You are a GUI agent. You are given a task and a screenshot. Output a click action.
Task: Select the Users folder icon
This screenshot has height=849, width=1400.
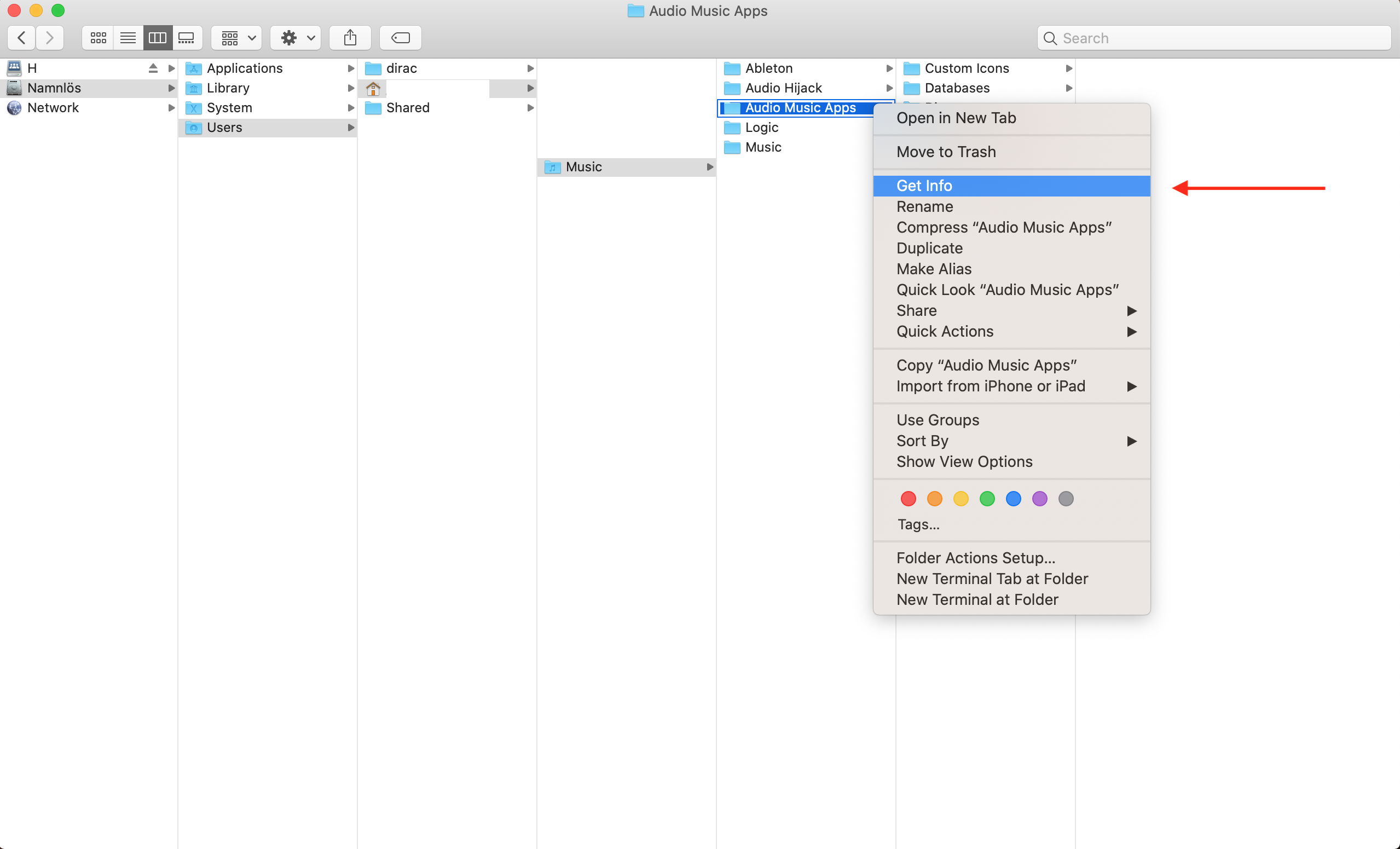pyautogui.click(x=194, y=128)
